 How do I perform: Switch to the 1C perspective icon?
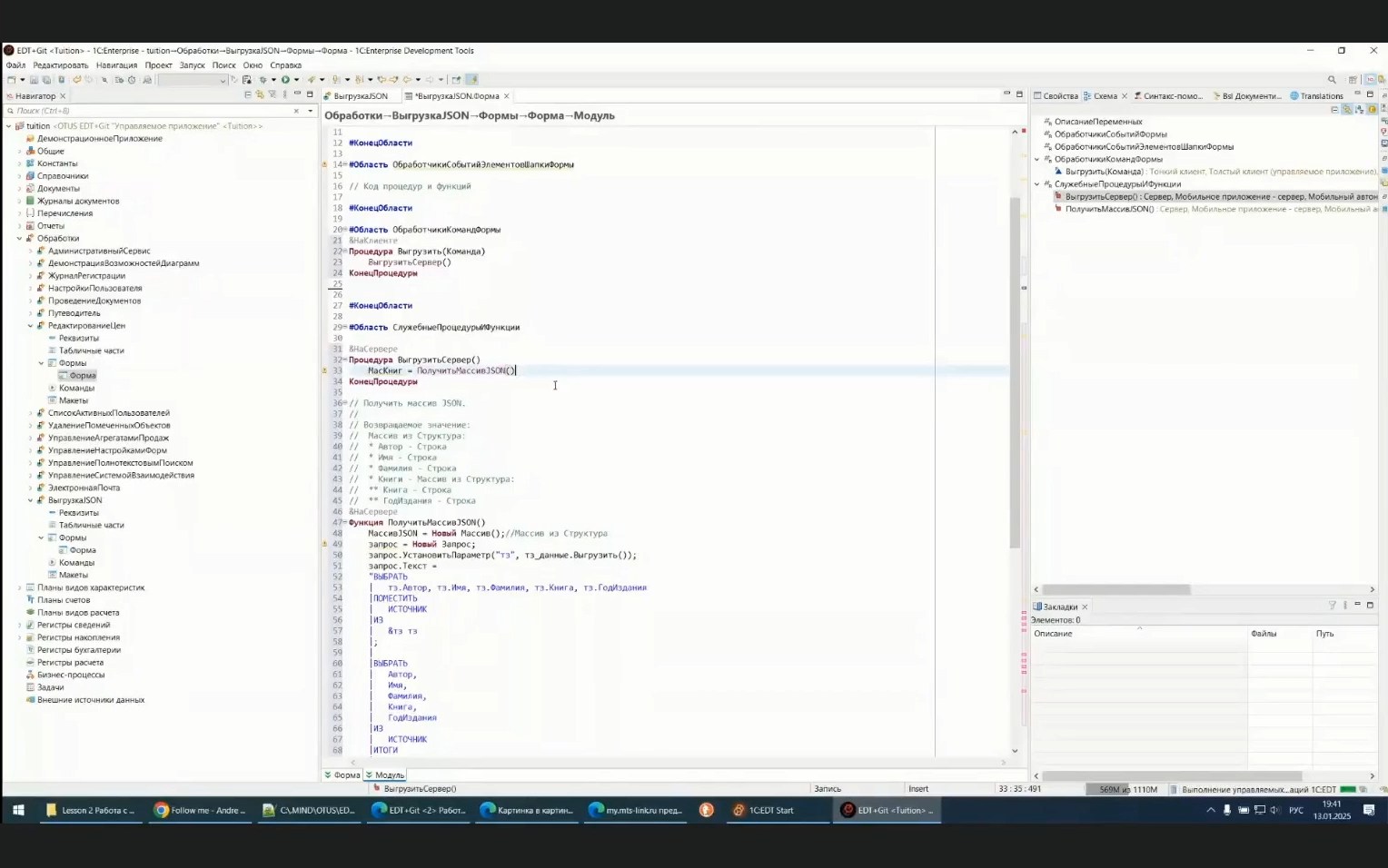pyautogui.click(x=1370, y=80)
